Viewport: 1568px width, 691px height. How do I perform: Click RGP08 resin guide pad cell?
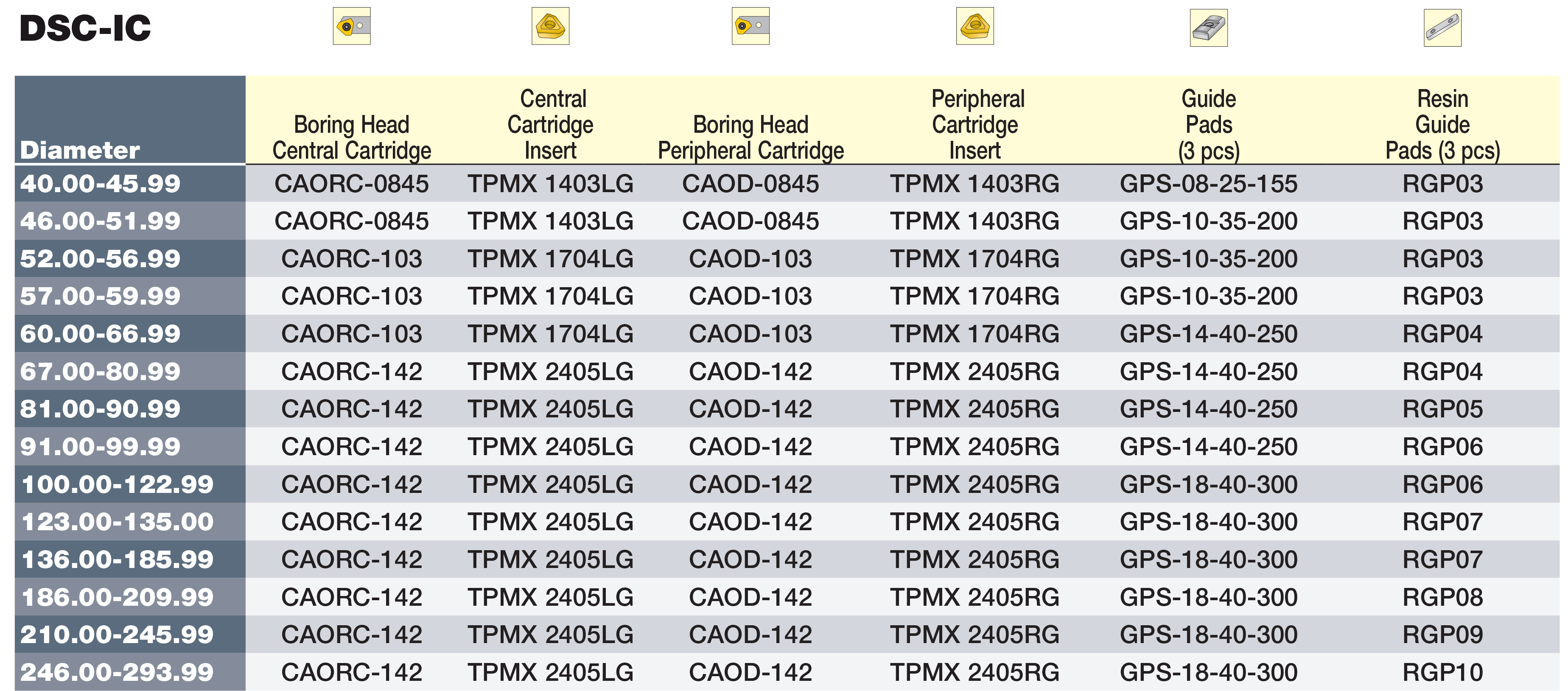[1442, 597]
